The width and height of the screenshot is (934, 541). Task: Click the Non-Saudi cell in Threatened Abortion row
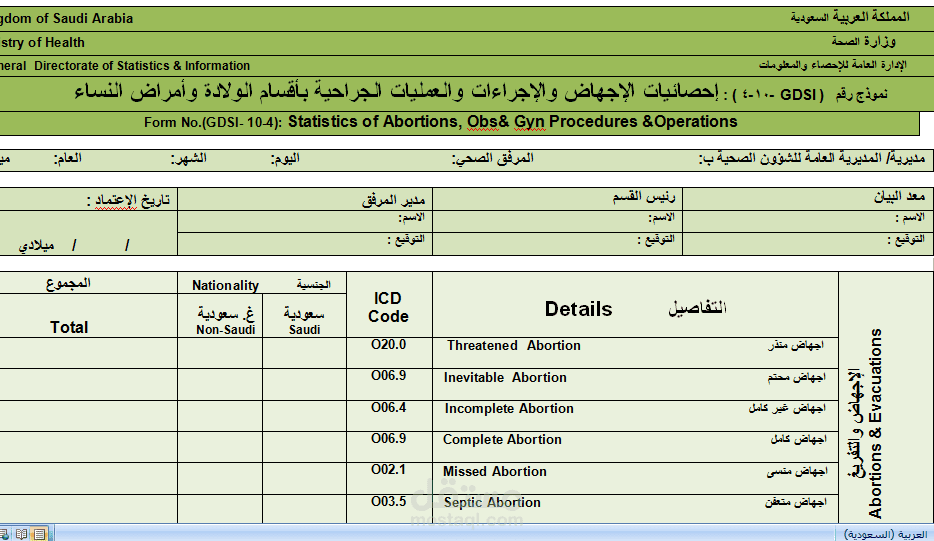[220, 353]
